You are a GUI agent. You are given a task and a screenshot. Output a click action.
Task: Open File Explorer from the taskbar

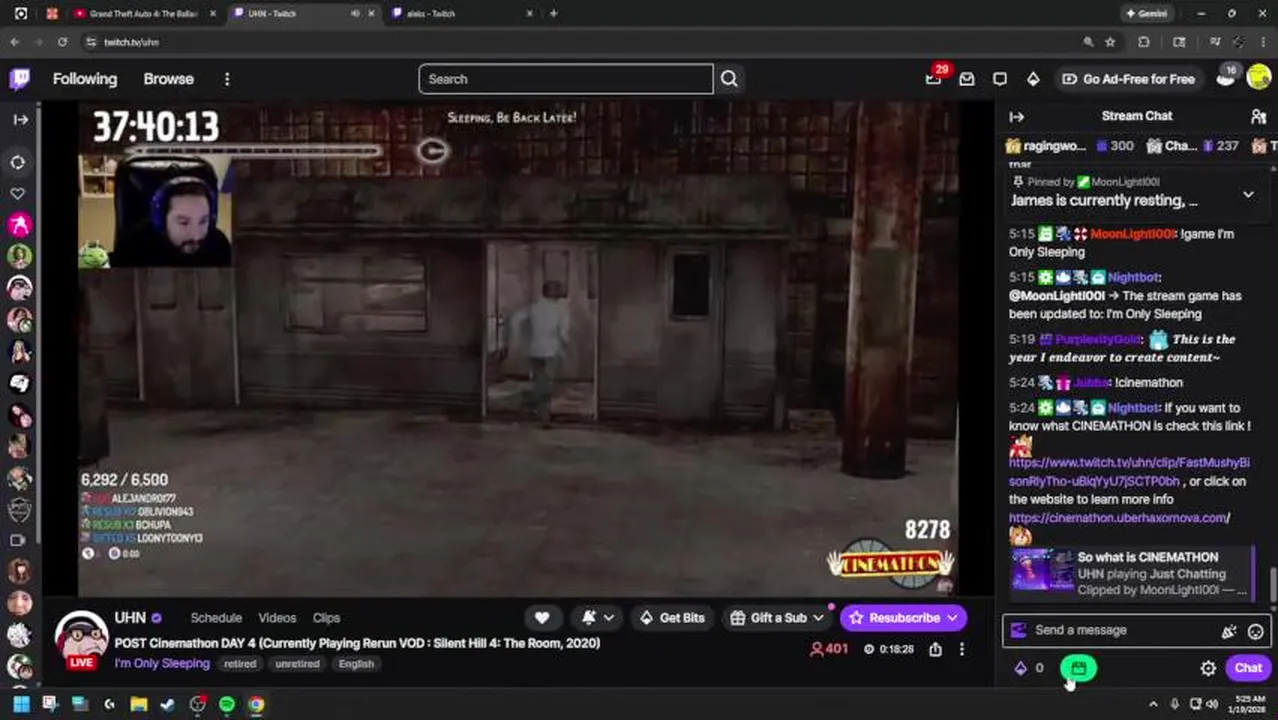[139, 704]
